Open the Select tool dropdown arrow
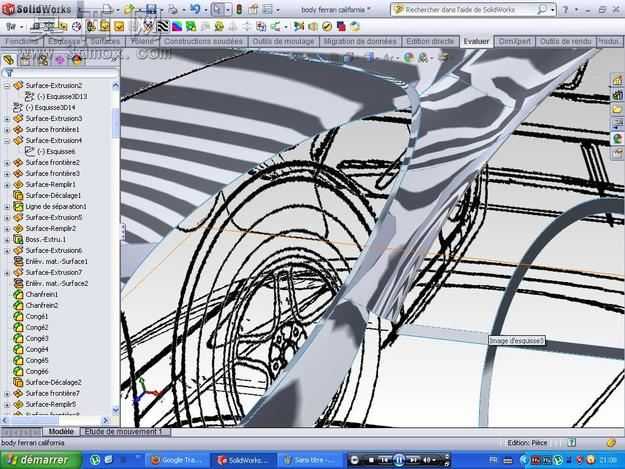Image resolution: width=625 pixels, height=469 pixels. 228,9
